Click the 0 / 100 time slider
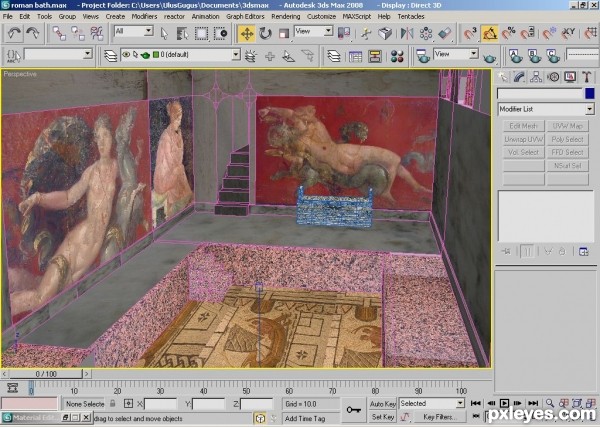 [46, 373]
